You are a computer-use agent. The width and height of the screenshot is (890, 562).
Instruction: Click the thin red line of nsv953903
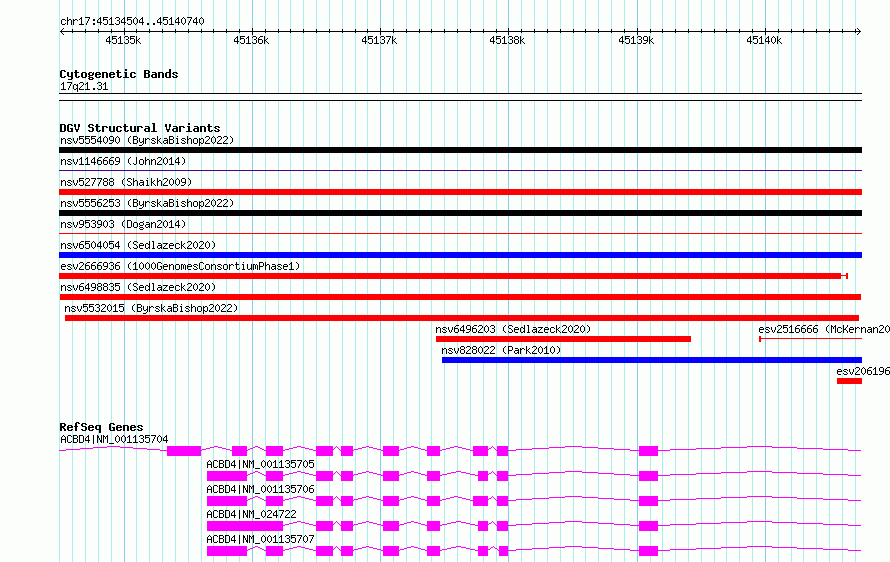(x=460, y=233)
